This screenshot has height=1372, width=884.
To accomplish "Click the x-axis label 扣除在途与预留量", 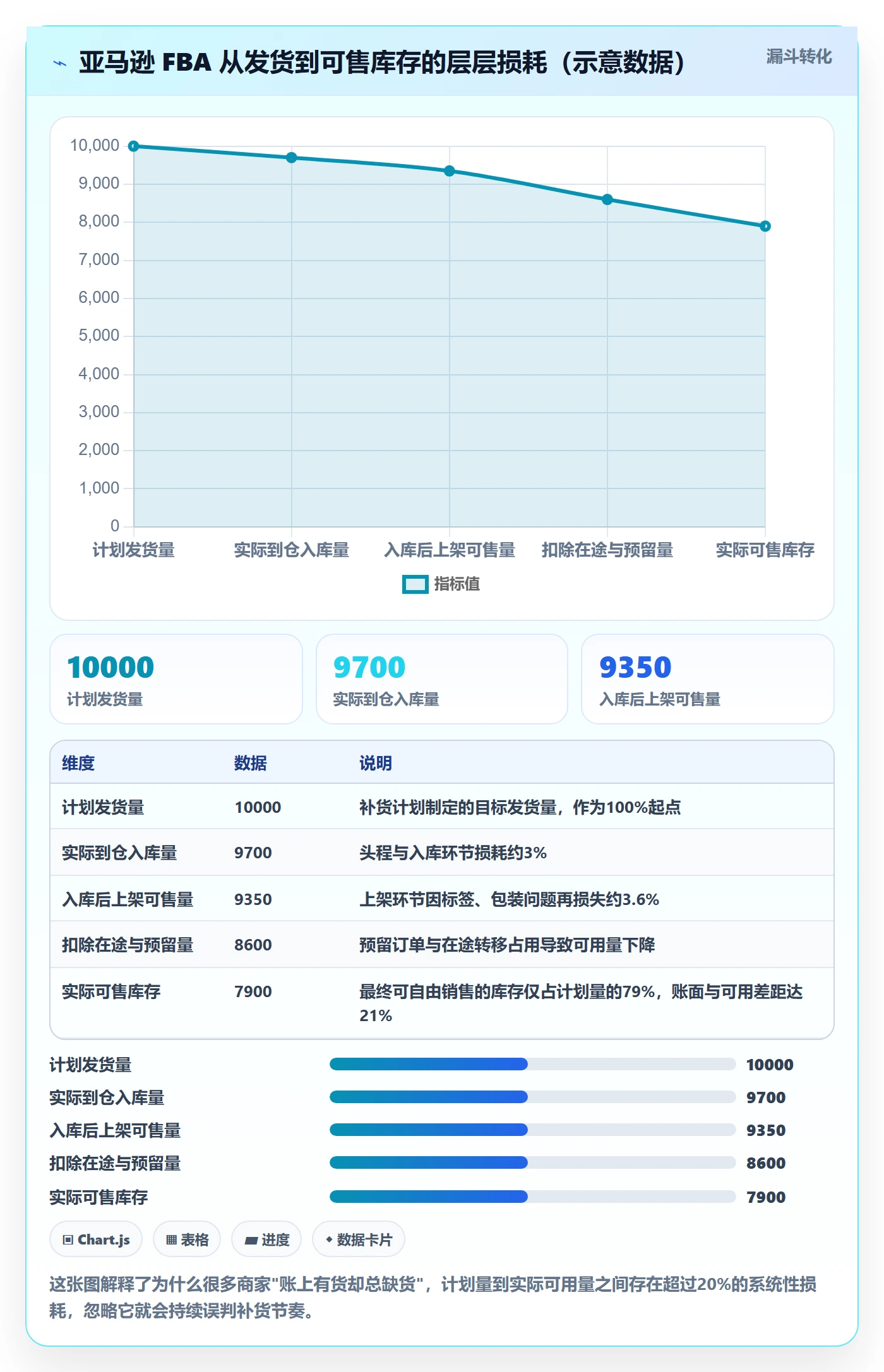I will [607, 550].
